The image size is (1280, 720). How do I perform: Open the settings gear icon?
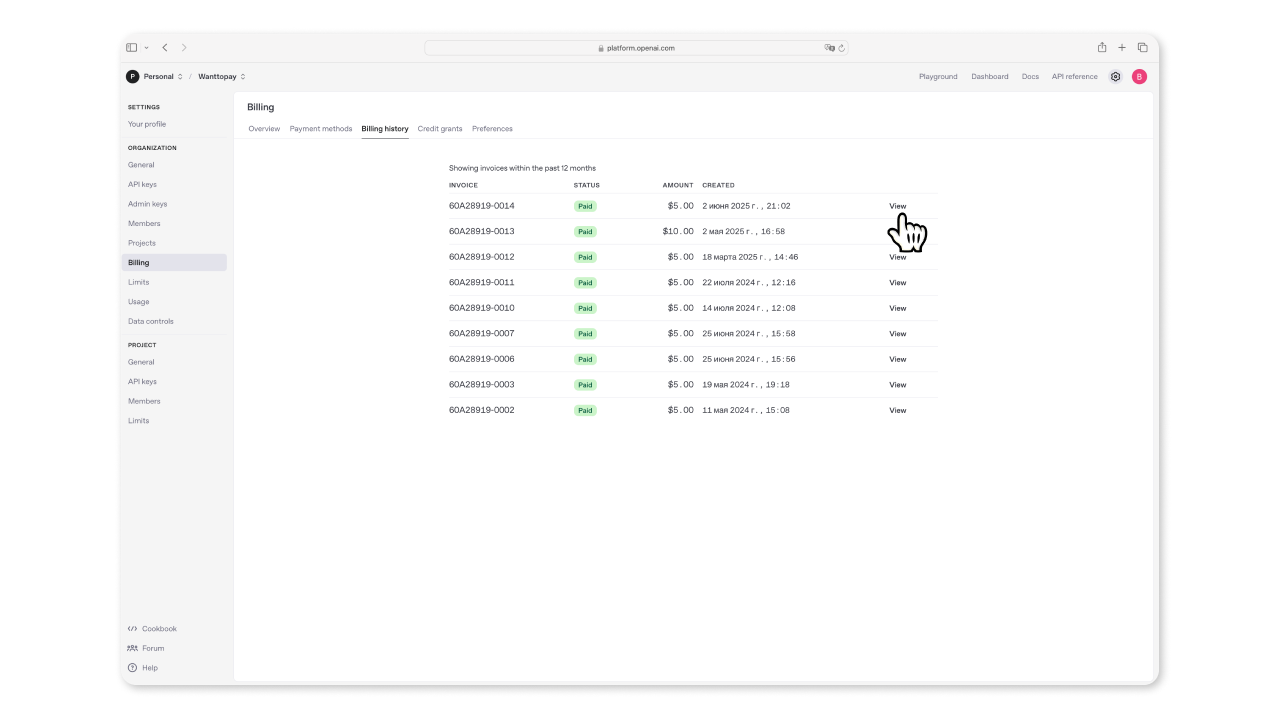pyautogui.click(x=1116, y=77)
